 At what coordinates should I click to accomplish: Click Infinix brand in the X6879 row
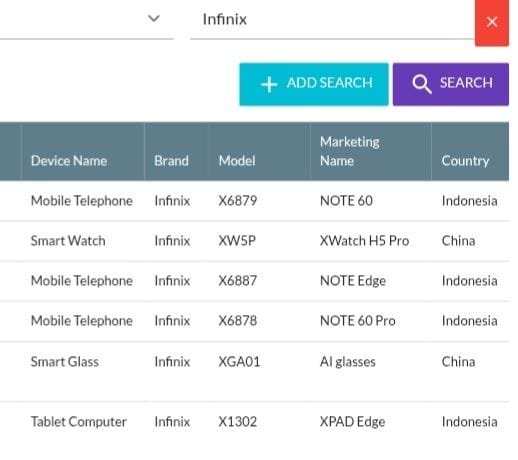(x=172, y=201)
